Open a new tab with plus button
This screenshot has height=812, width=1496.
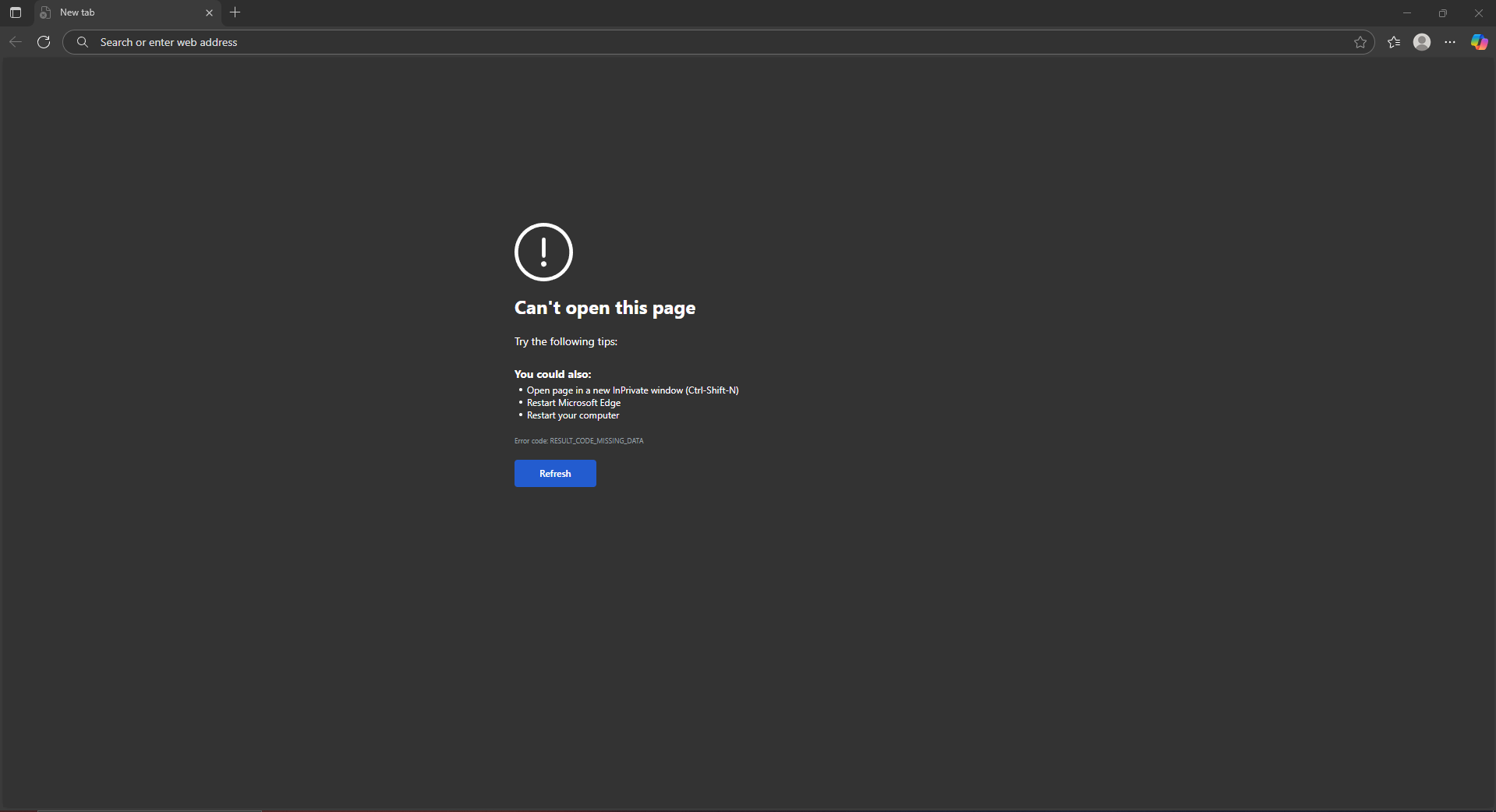tap(235, 12)
